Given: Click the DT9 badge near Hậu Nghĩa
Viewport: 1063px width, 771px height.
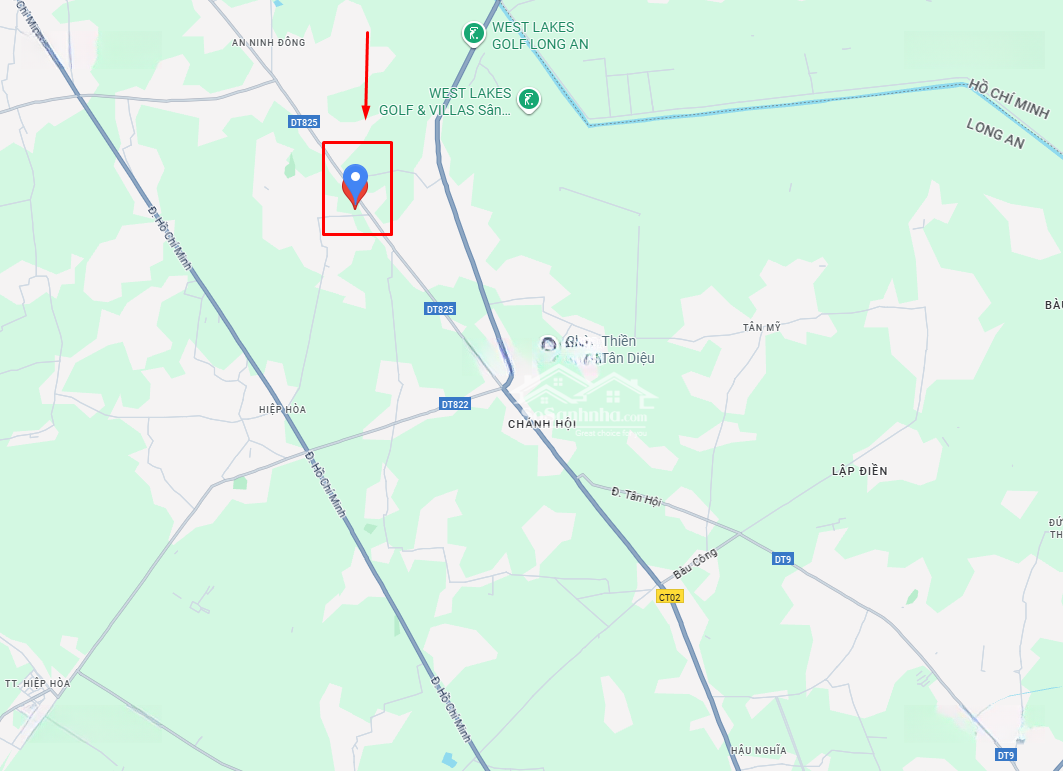Looking at the screenshot, I should (1005, 755).
